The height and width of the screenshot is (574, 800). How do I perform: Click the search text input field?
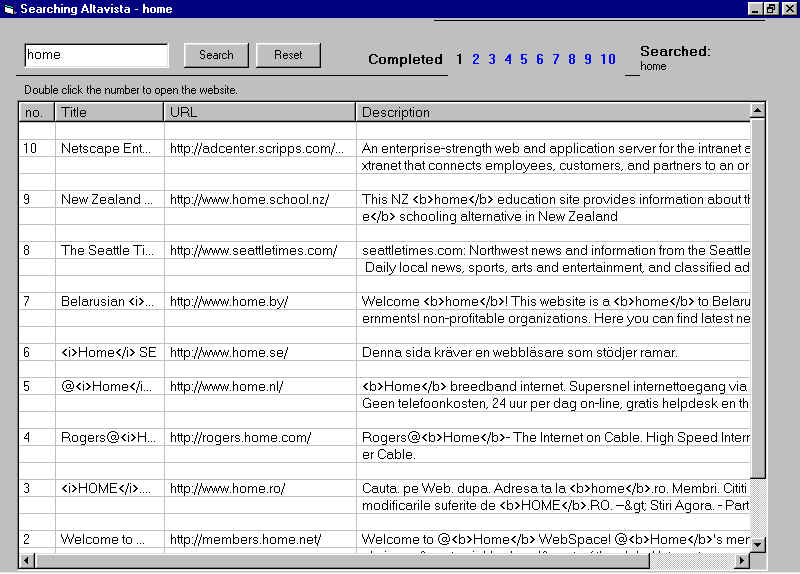(x=96, y=55)
